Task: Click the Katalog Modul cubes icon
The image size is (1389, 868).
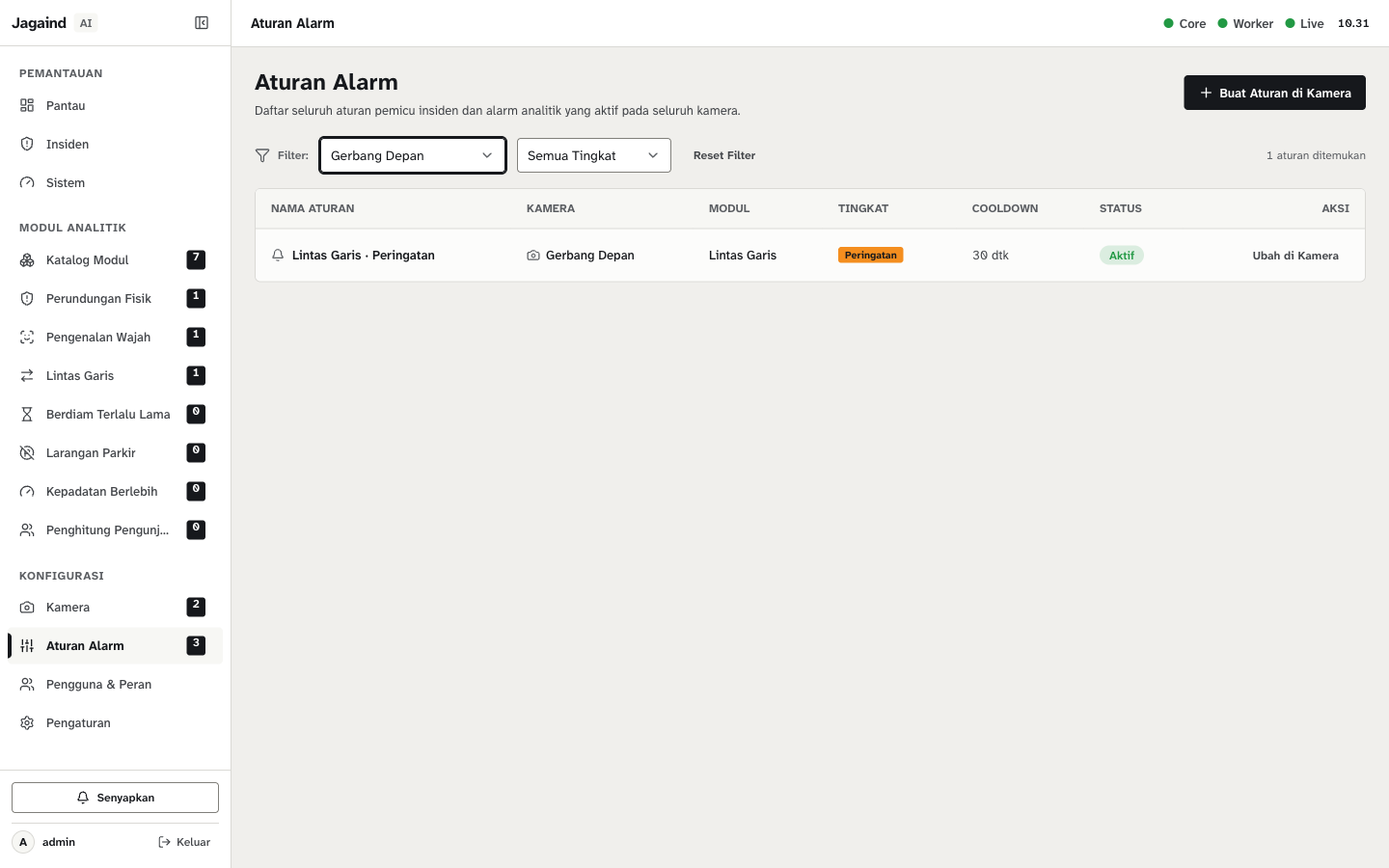Action: coord(27,259)
